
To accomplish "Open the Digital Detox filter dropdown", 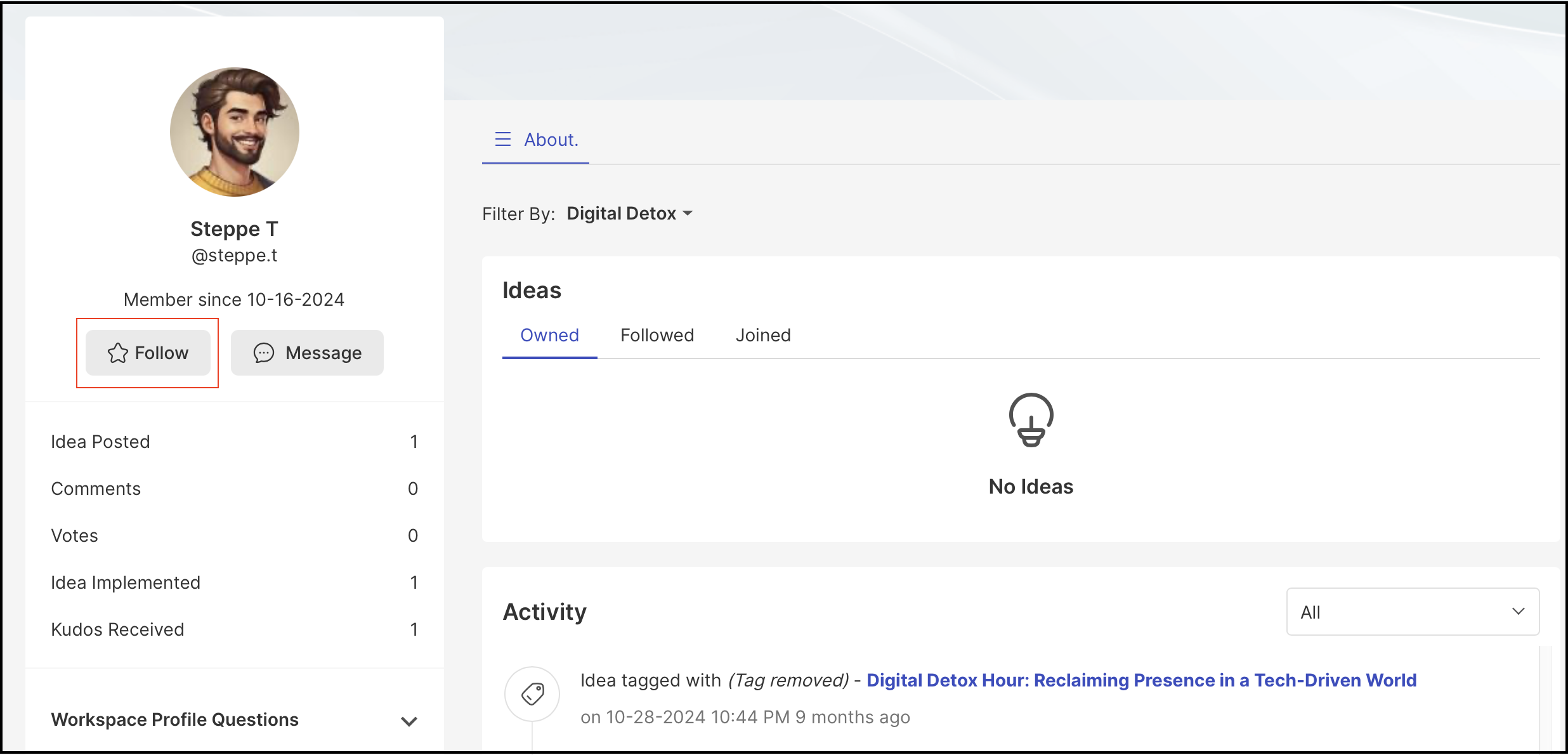I will [x=629, y=213].
